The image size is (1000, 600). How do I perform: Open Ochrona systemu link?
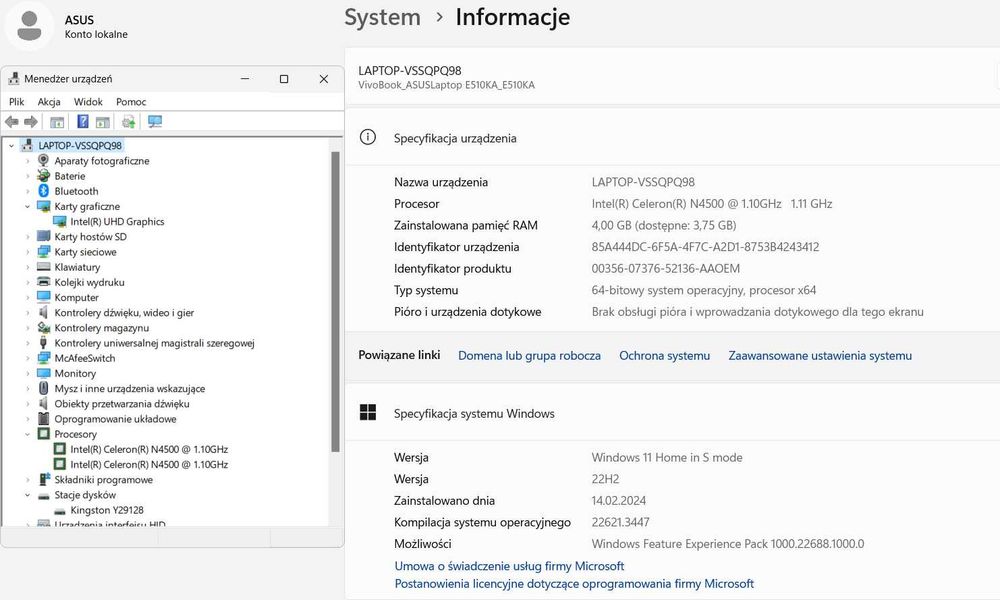[x=665, y=356]
